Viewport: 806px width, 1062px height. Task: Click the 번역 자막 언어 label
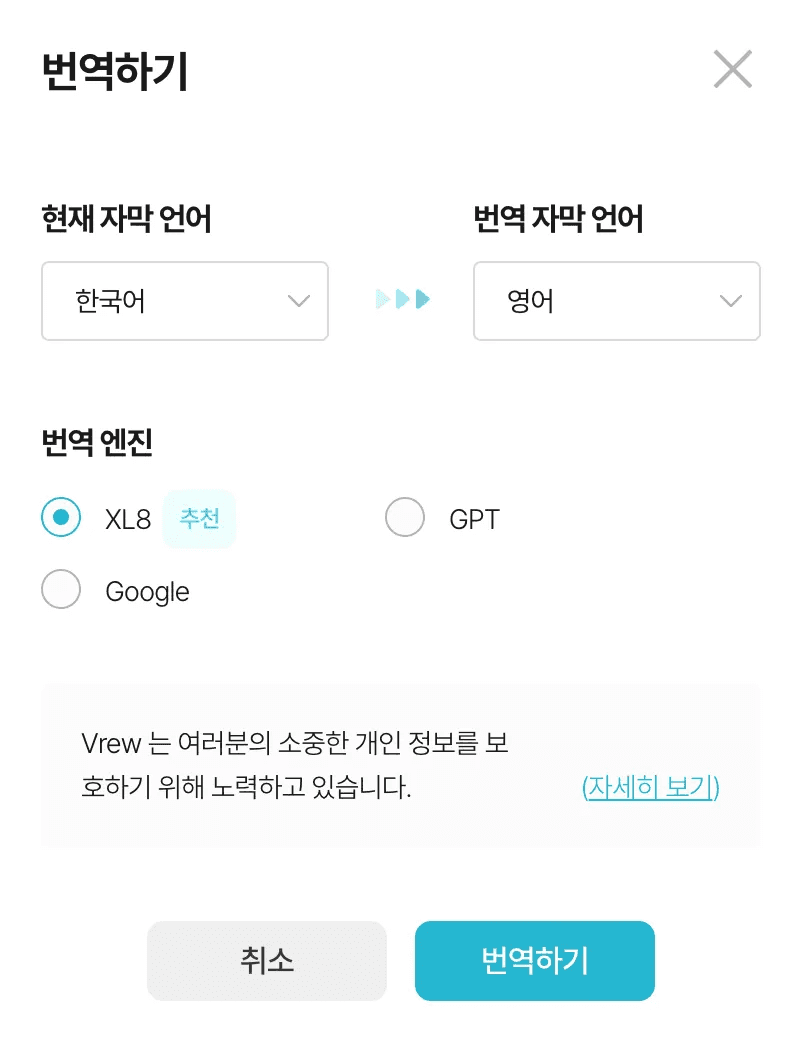tap(560, 219)
